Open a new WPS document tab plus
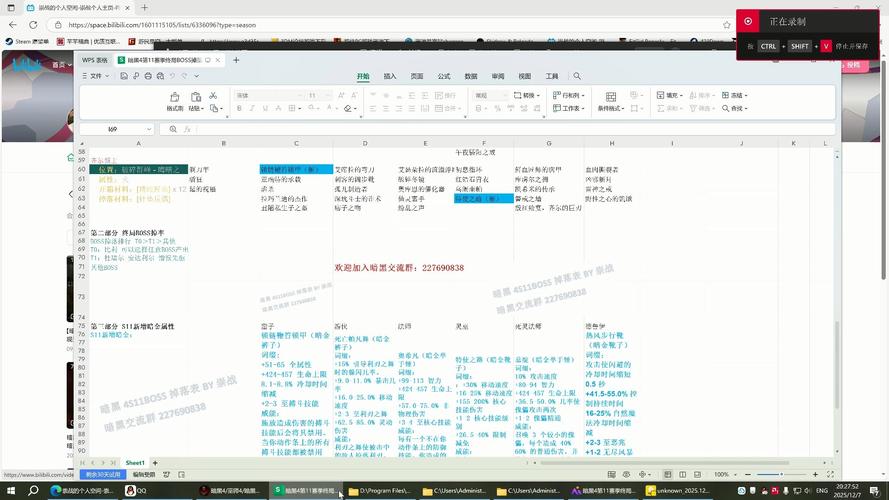This screenshot has height=500, width=889. (x=236, y=60)
